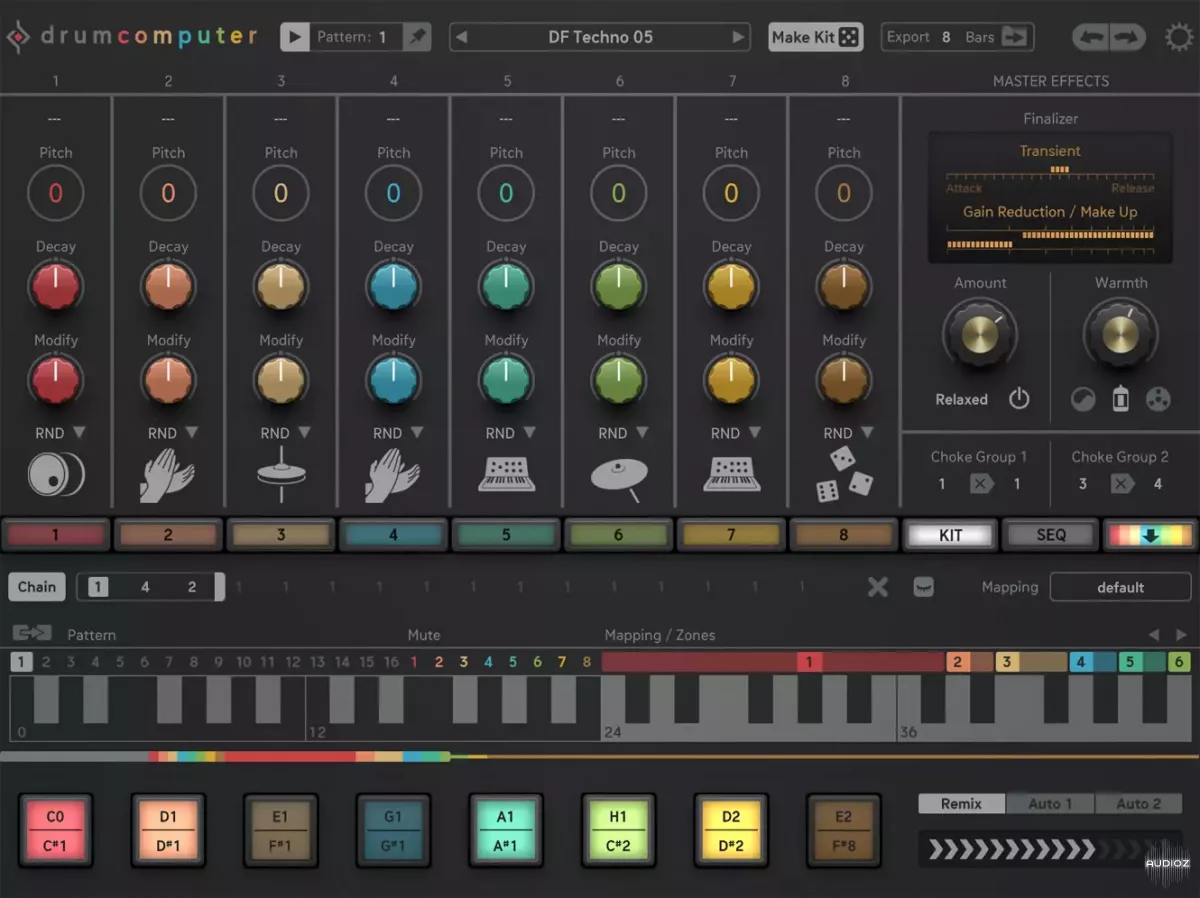1200x898 pixels.
Task: Toggle the Finalizer power switch
Action: click(1019, 399)
